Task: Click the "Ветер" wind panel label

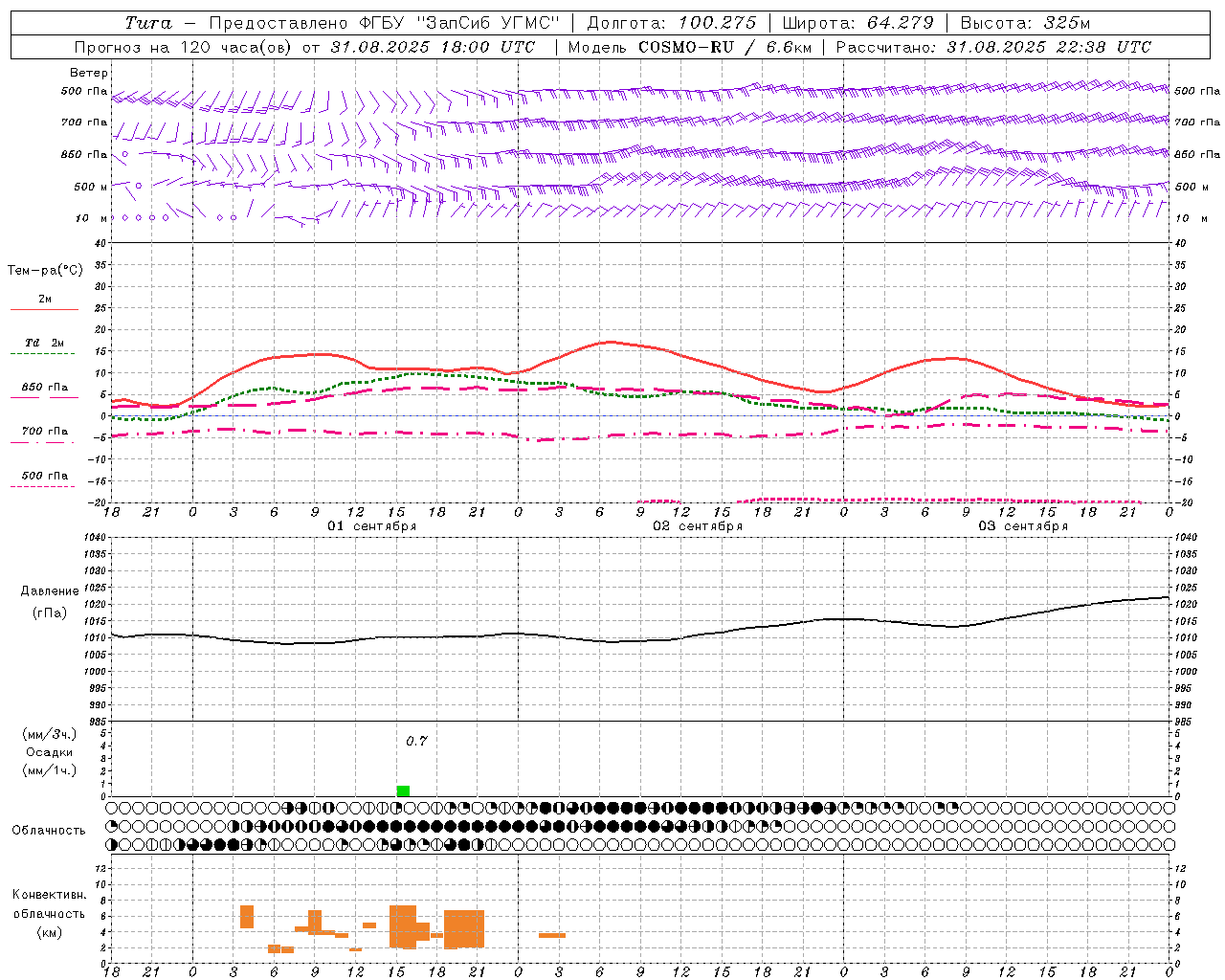Action: point(89,73)
